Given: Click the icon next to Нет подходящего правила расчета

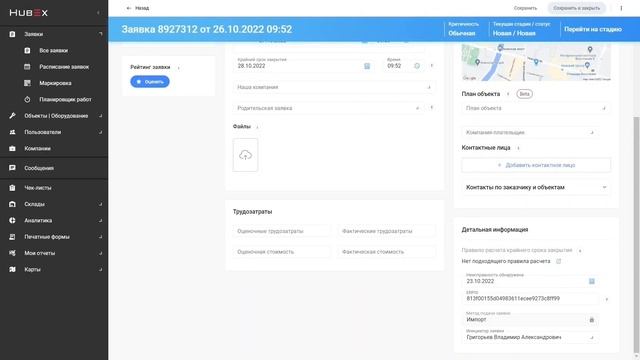Looking at the screenshot, I should [559, 261].
